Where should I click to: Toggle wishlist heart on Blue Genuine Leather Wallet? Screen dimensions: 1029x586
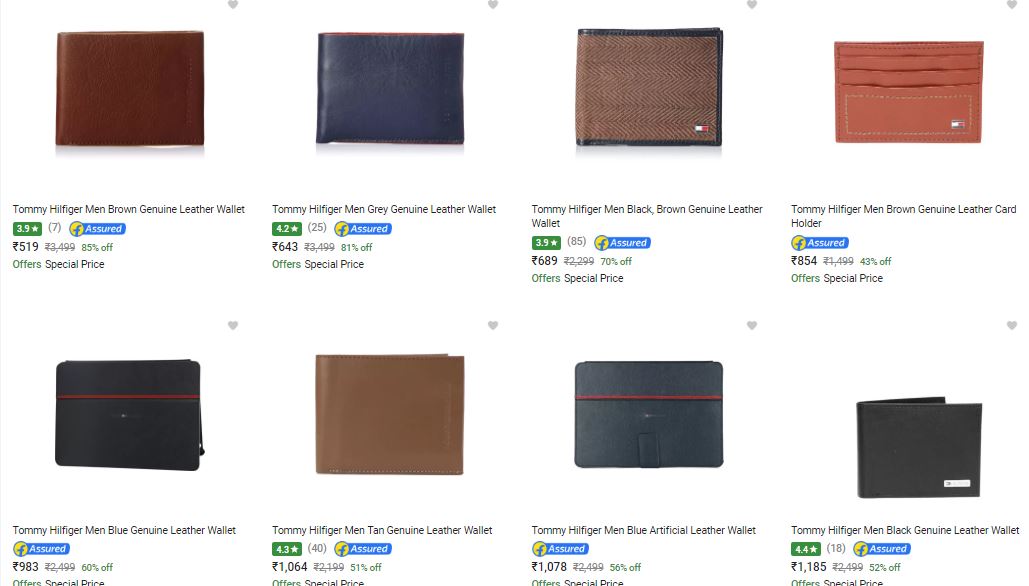click(233, 325)
